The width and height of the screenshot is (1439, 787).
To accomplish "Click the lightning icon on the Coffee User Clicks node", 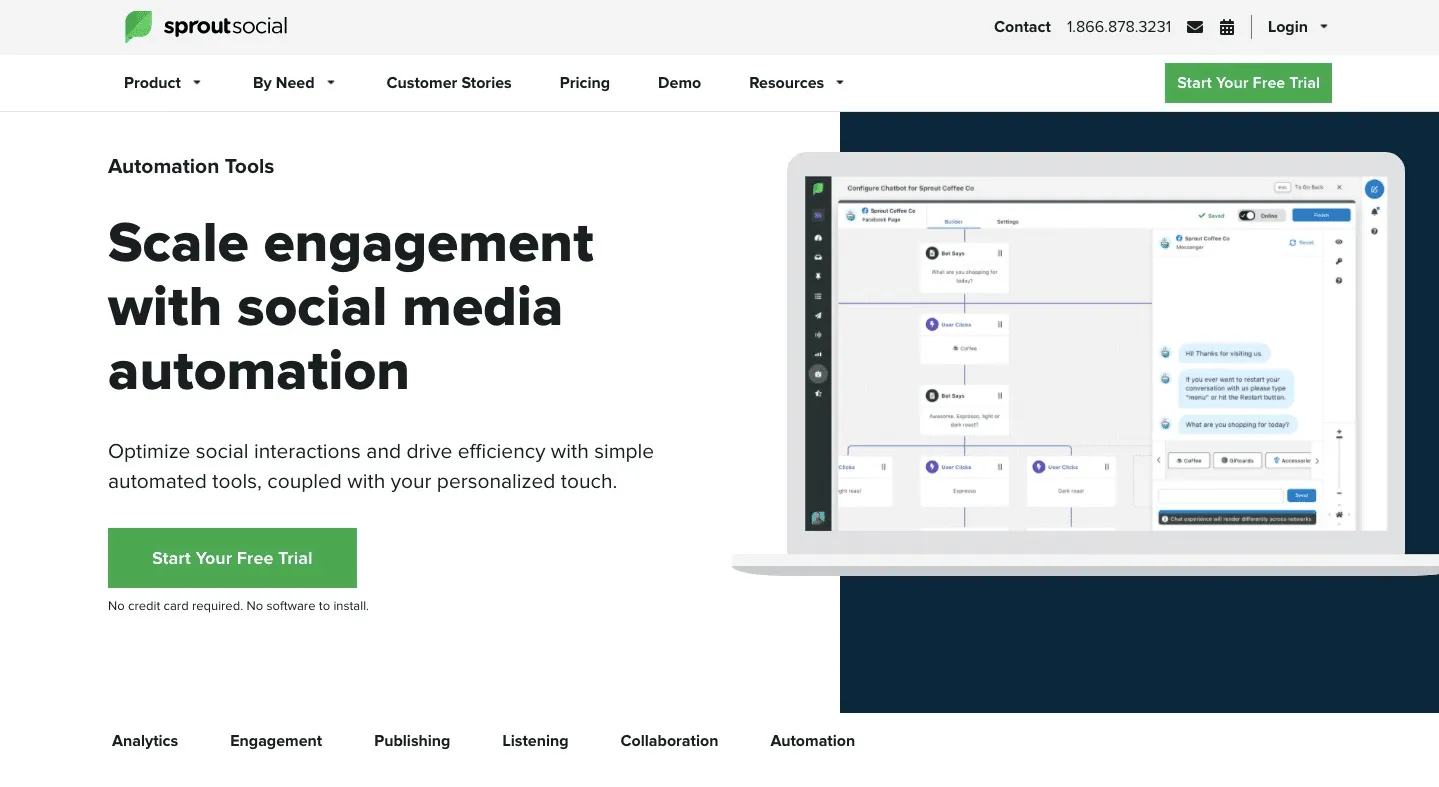I will pyautogui.click(x=932, y=324).
